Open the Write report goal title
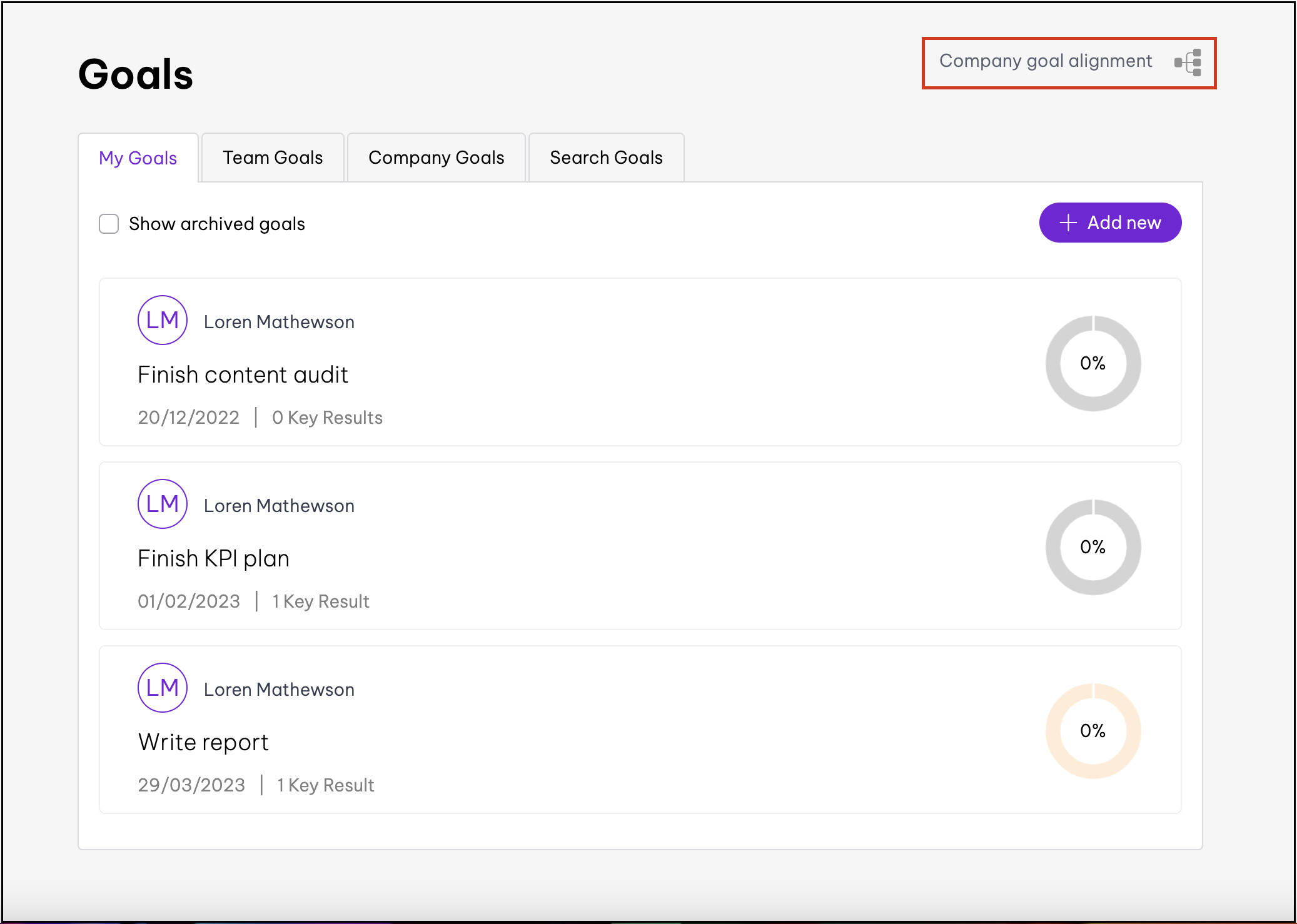Screen dimensions: 1297x924 click(x=203, y=743)
